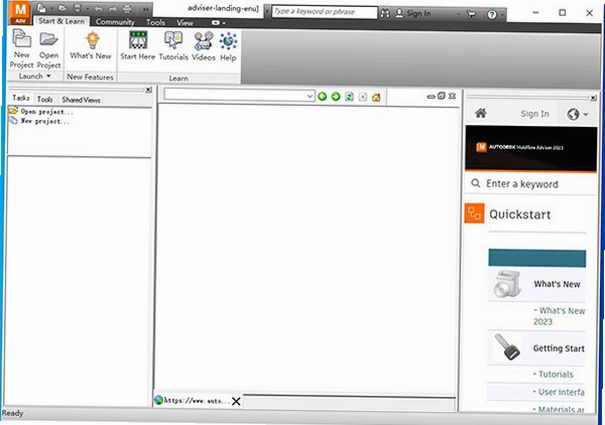Screen dimensions: 605x425
Task: Open User interface link in help panel
Action: tap(559, 392)
